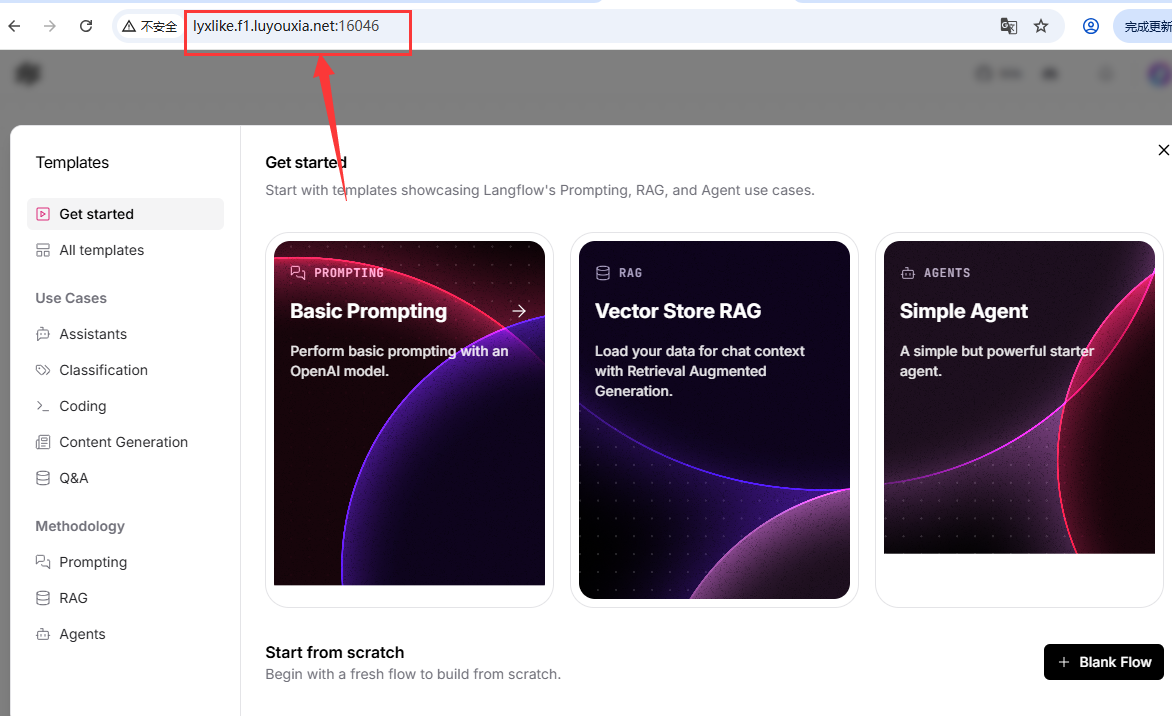Click the 'Load your data for chat' description
The image size is (1172, 716).
[700, 371]
